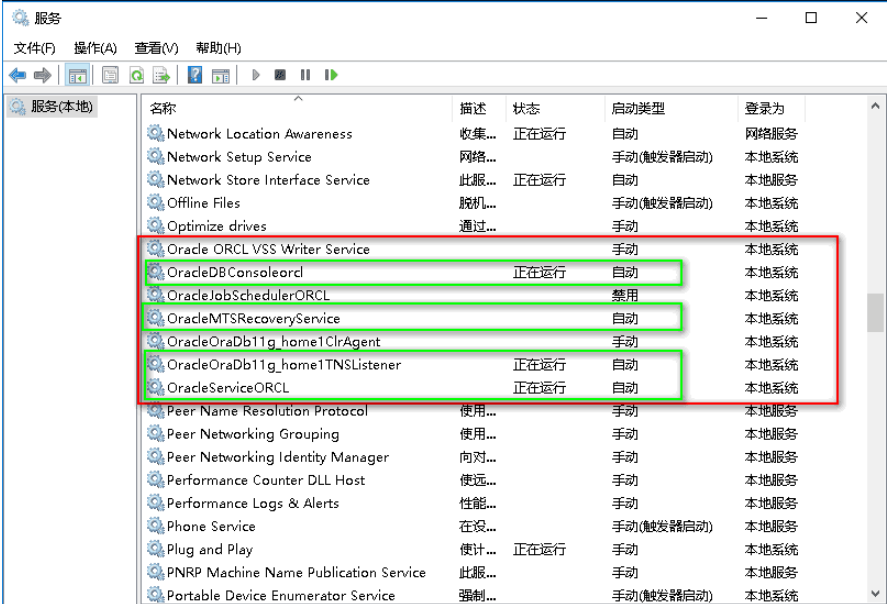The width and height of the screenshot is (889, 604).
Task: Open the blue help icon
Action: click(x=195, y=75)
